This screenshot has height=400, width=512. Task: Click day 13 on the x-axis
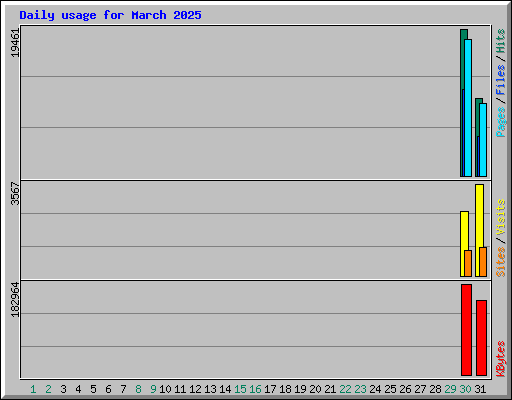(x=210, y=389)
